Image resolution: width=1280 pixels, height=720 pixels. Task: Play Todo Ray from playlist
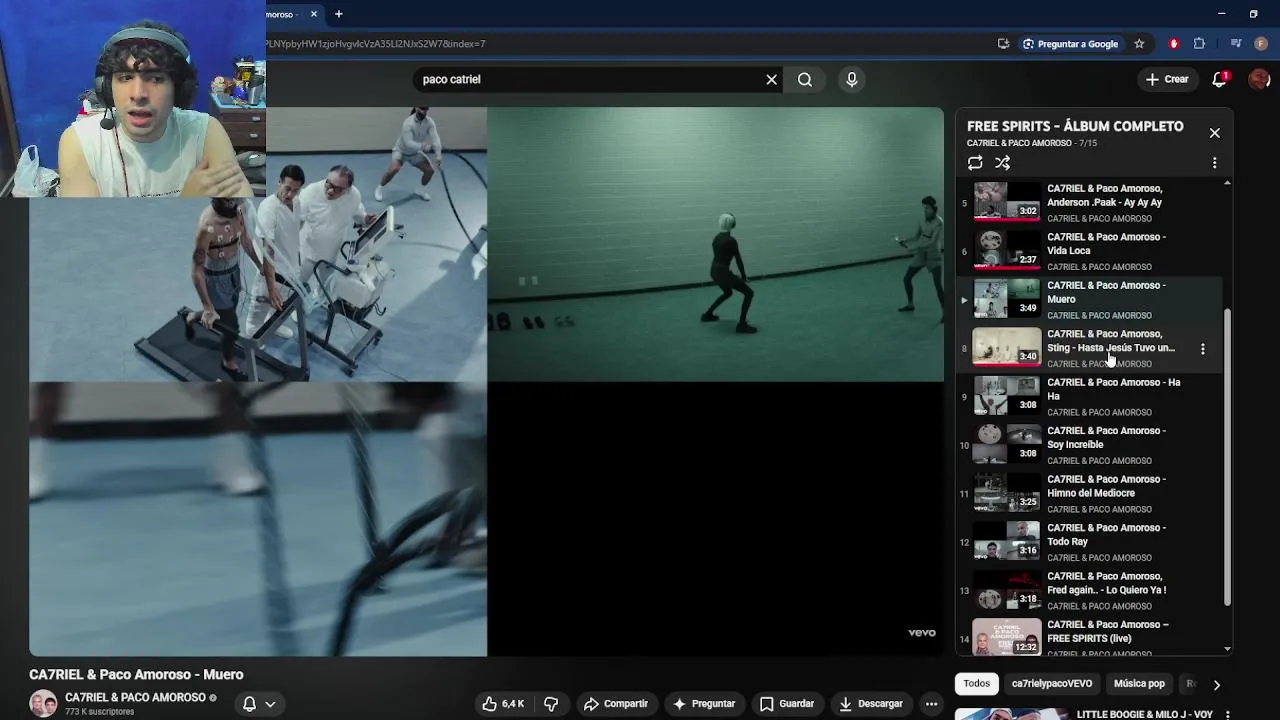point(1090,541)
